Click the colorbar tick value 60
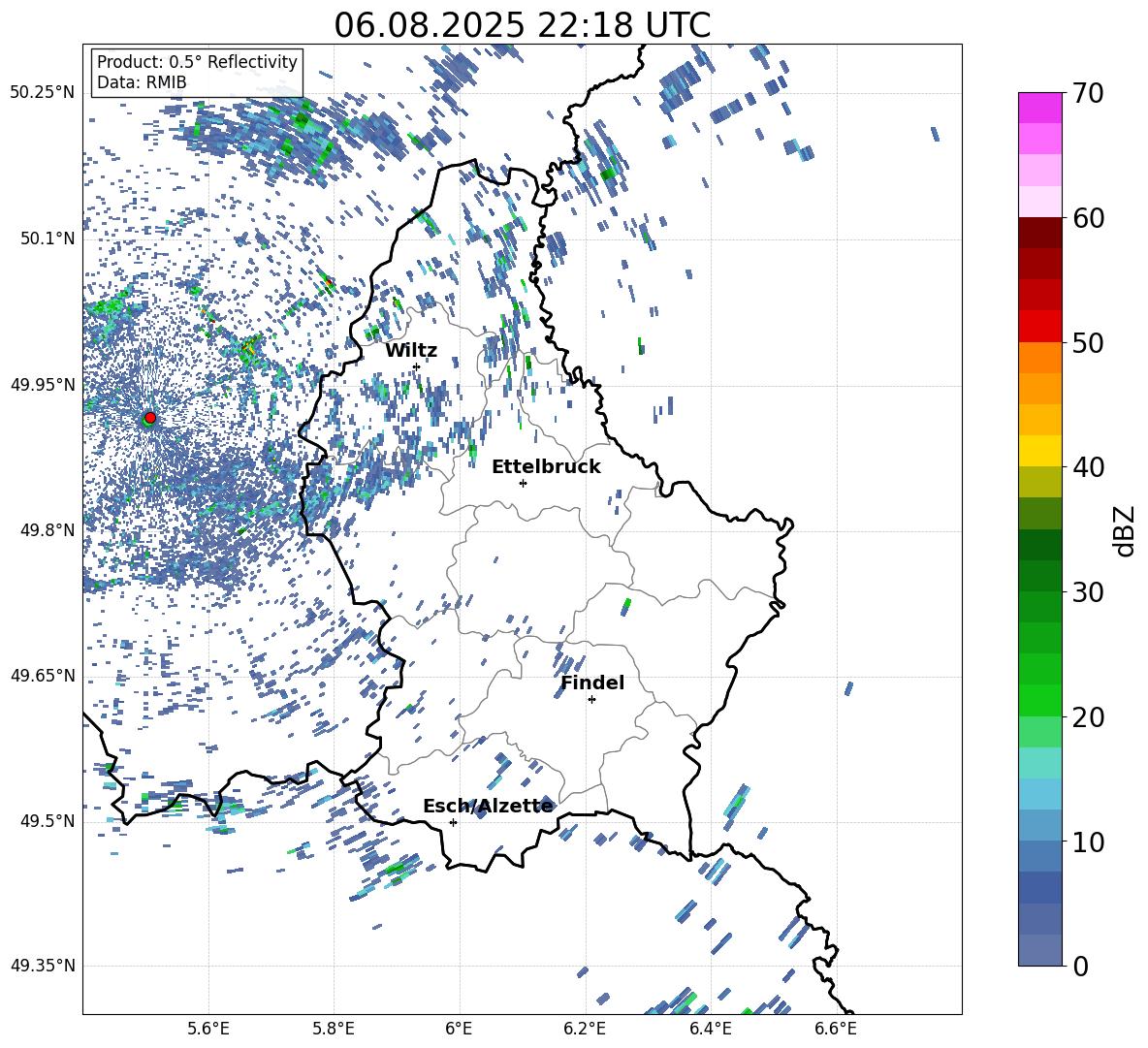1148x1048 pixels. coord(1089,218)
